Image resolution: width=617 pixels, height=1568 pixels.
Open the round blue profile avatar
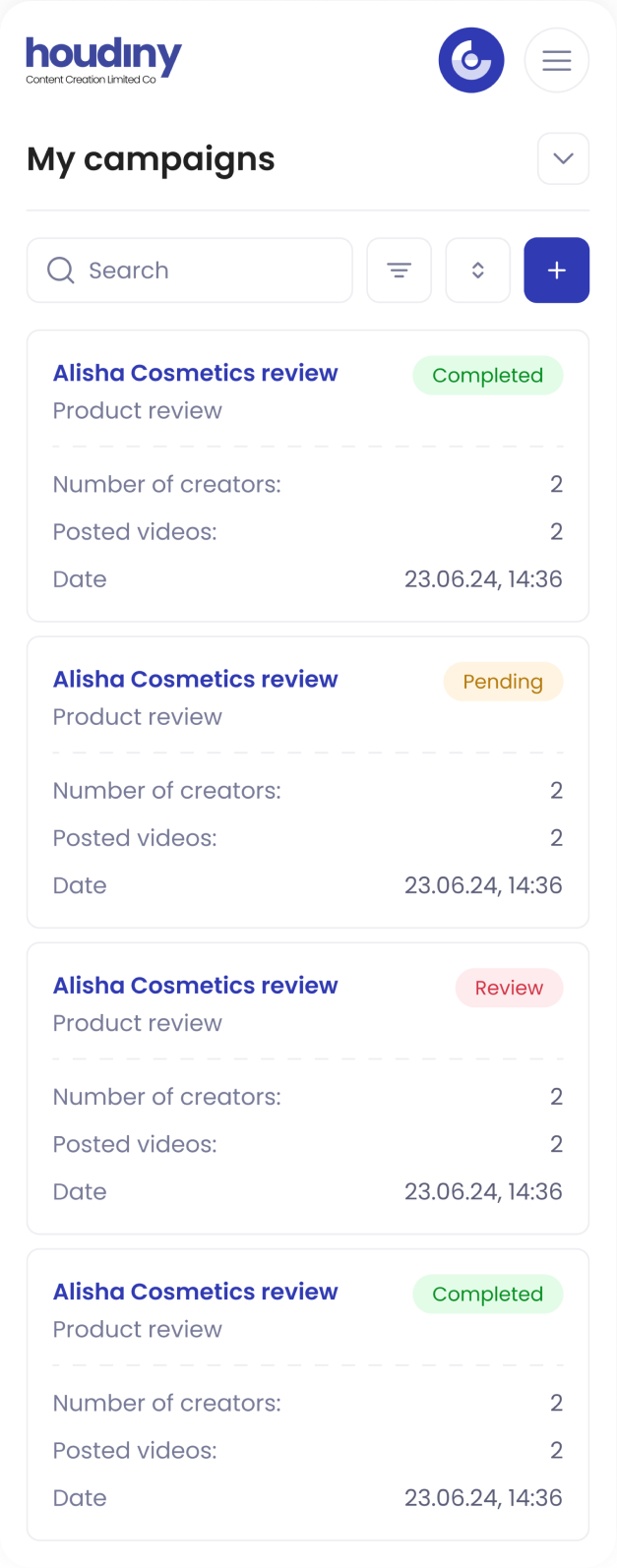point(471,60)
